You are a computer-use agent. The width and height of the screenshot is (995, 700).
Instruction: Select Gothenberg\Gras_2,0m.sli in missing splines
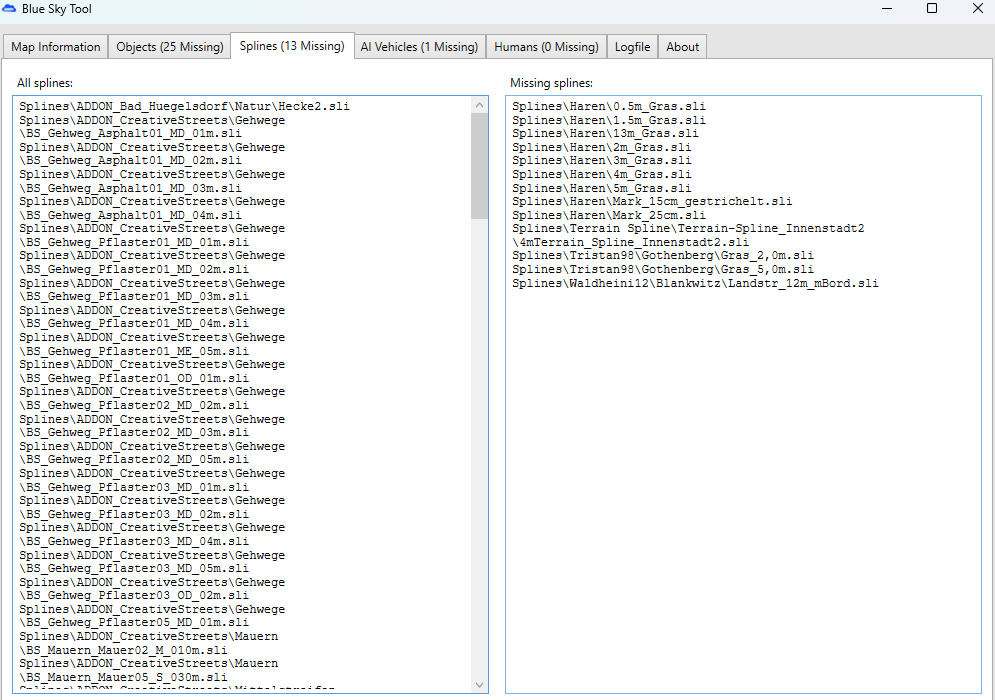click(662, 256)
